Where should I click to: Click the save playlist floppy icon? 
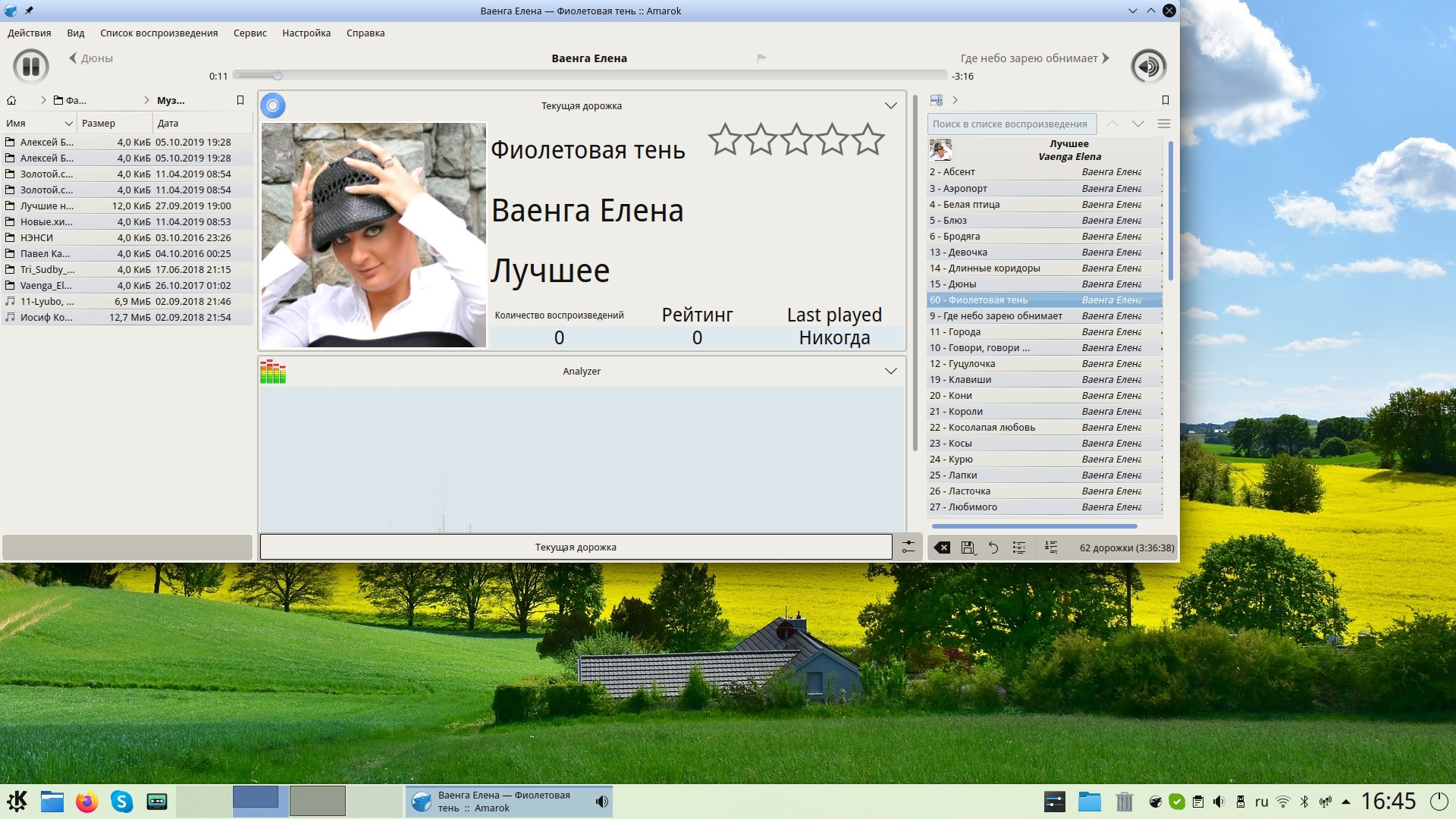[x=968, y=548]
